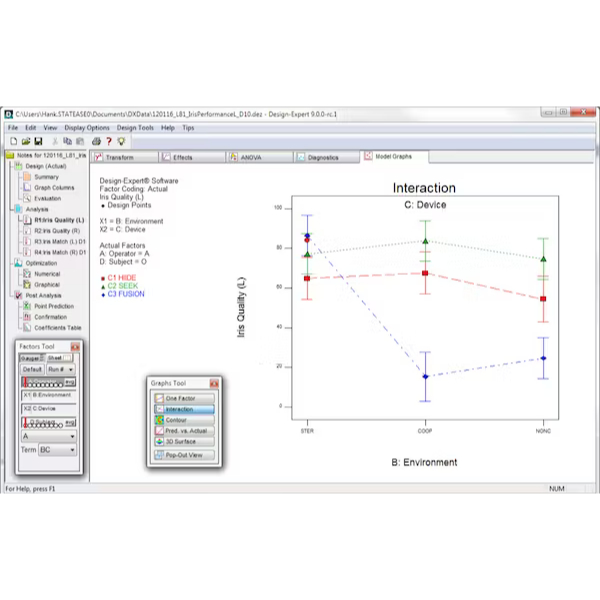Viewport: 600px width, 600px height.
Task: Click the Design-Expert logo in title bar
Action: point(8,114)
